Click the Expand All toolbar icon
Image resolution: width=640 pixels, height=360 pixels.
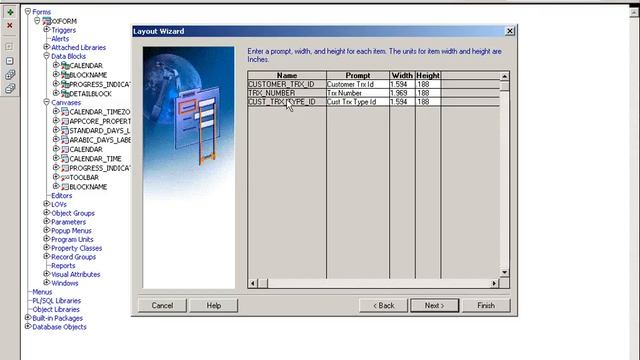coord(10,75)
